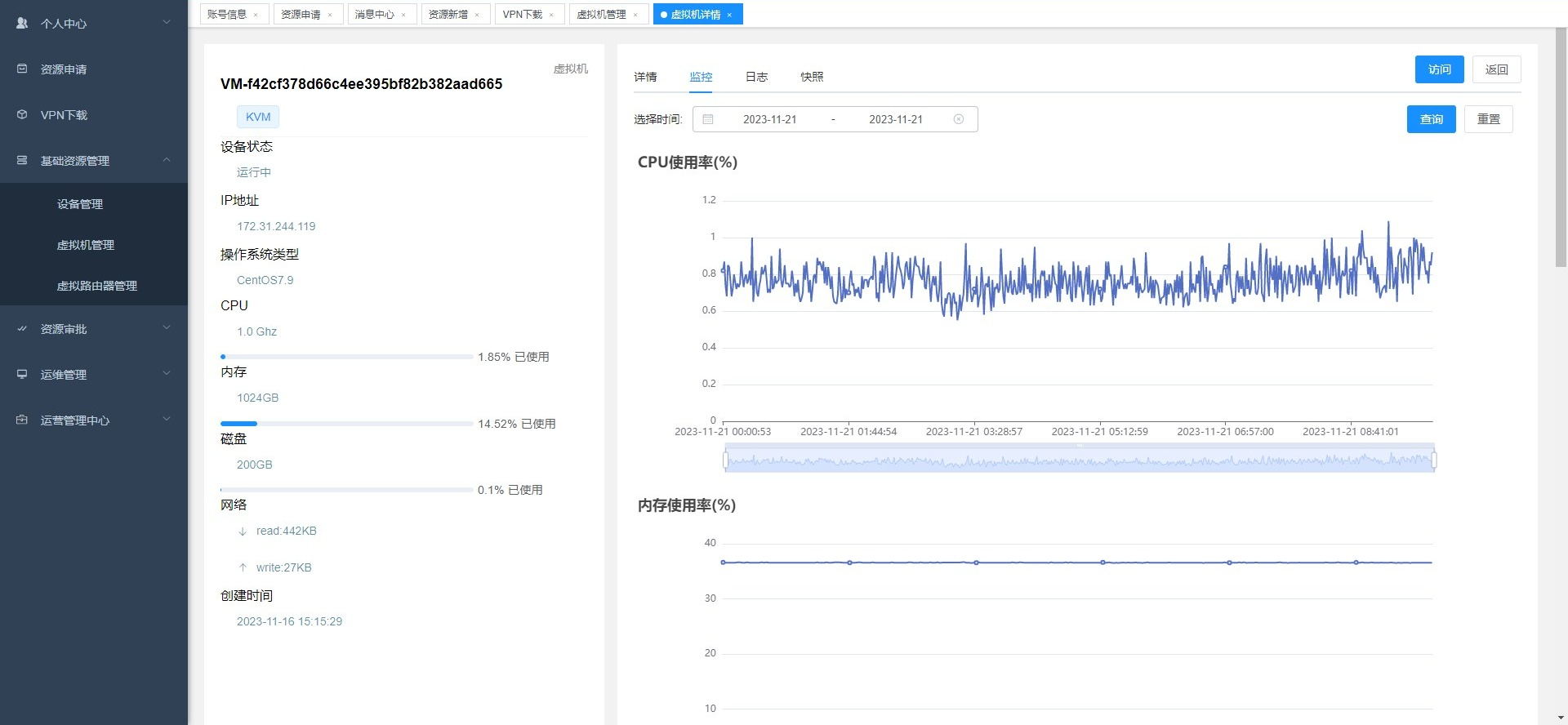Click the CentOS7.9 value
The height and width of the screenshot is (725, 1568).
265,280
